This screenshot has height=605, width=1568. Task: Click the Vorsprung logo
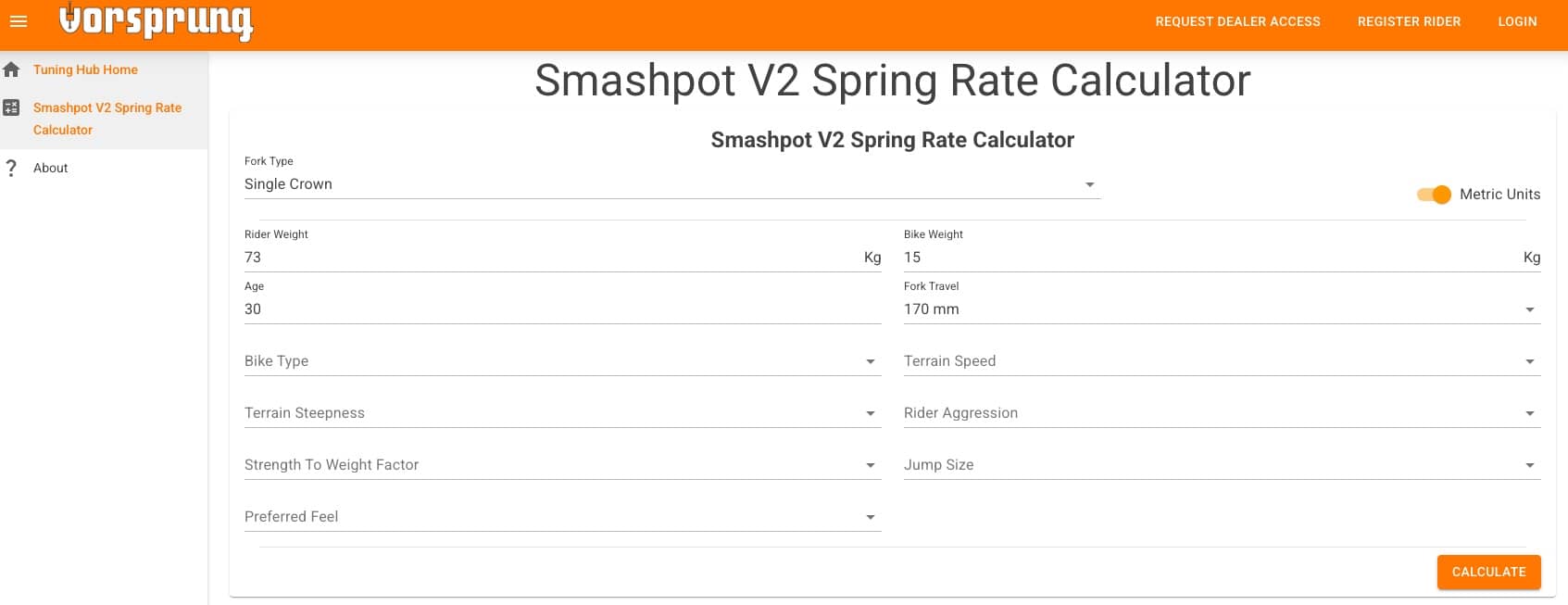coord(156,21)
